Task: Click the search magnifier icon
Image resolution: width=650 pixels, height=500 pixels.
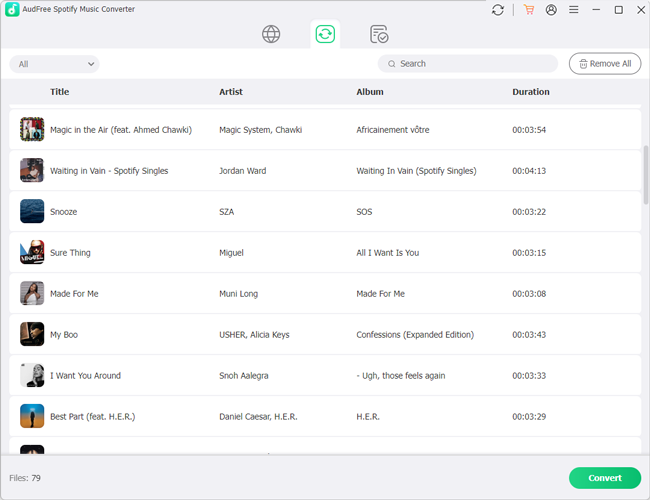Action: pos(391,64)
